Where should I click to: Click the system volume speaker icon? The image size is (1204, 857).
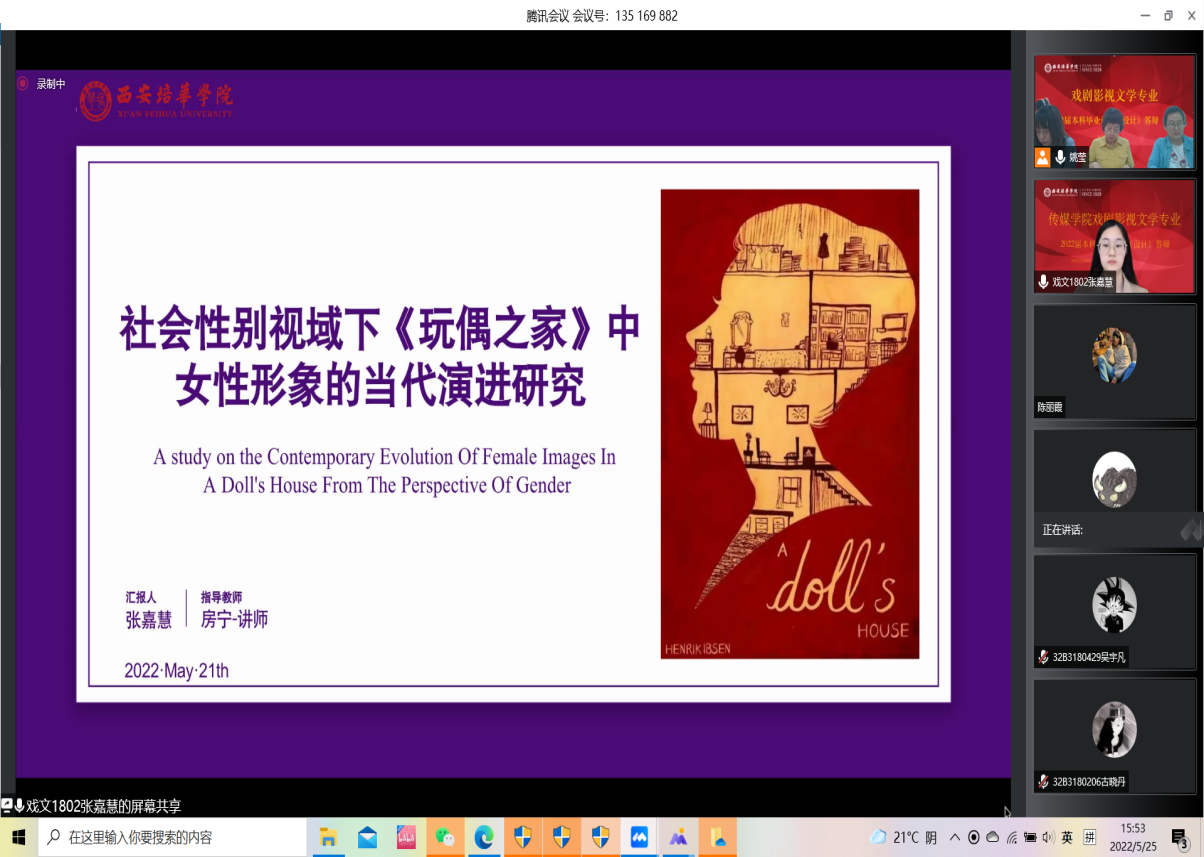pyautogui.click(x=1047, y=837)
